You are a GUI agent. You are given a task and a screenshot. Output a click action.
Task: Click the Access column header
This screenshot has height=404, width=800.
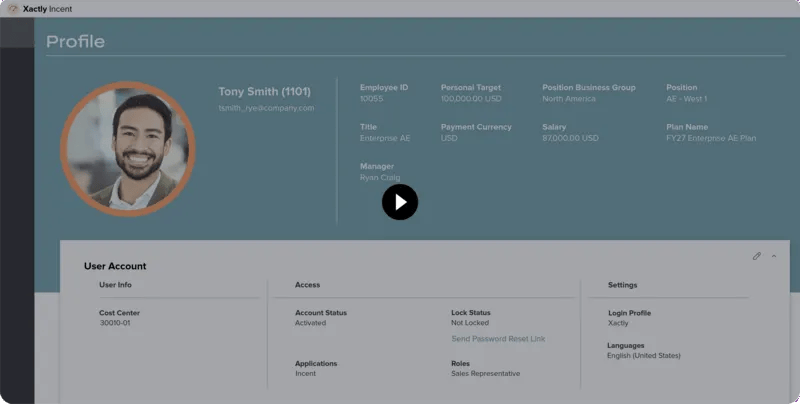(307, 285)
